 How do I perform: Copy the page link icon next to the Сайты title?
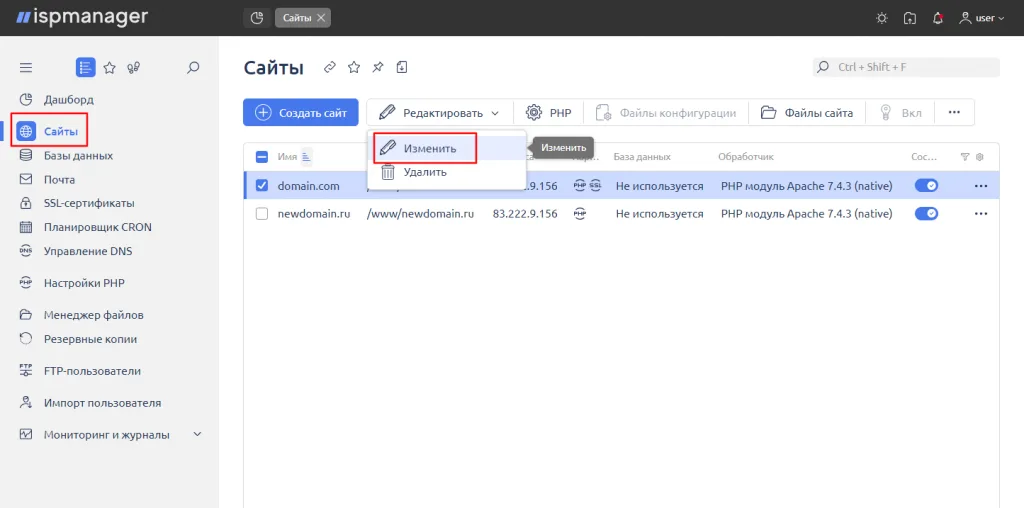click(330, 67)
